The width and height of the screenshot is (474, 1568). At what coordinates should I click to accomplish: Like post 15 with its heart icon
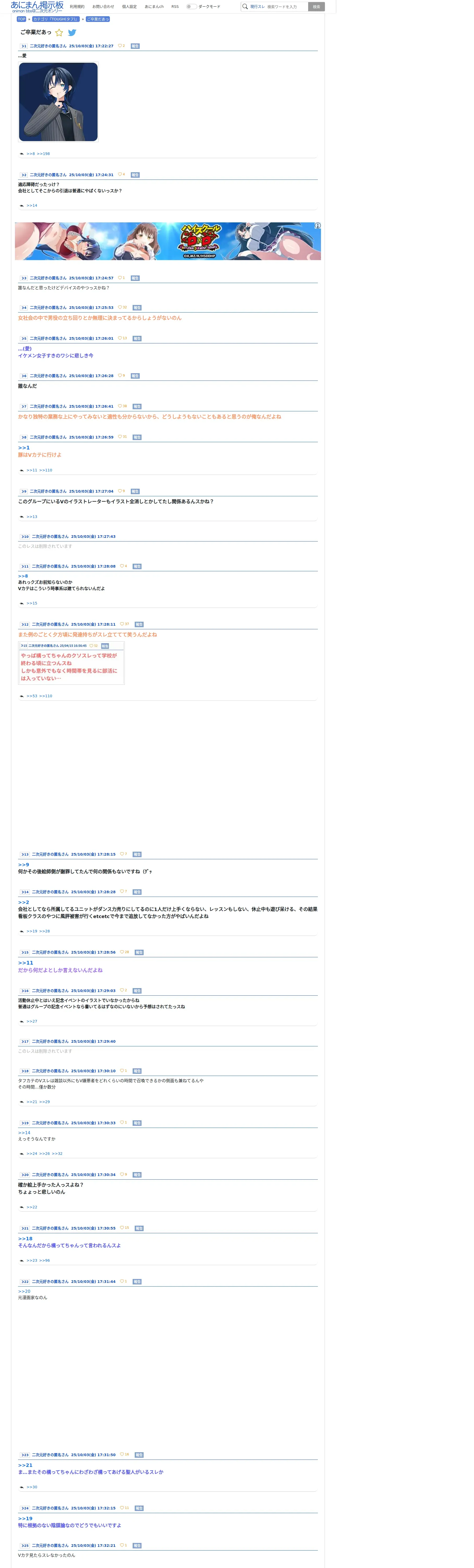click(x=122, y=952)
